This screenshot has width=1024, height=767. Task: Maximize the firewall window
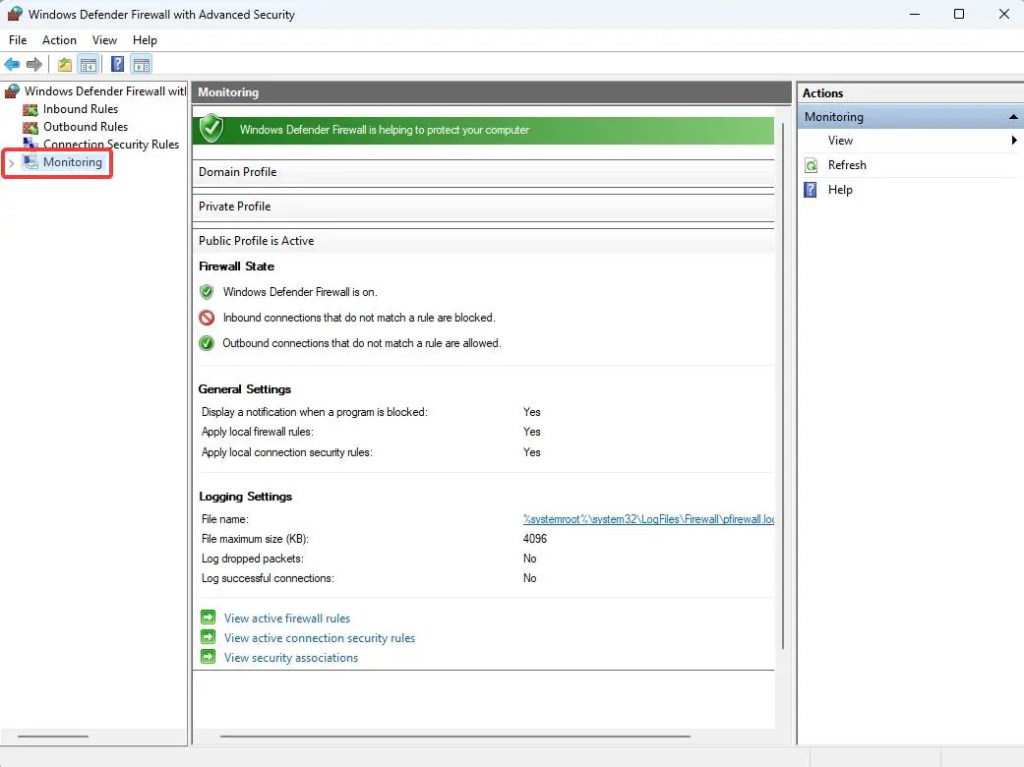coord(959,14)
